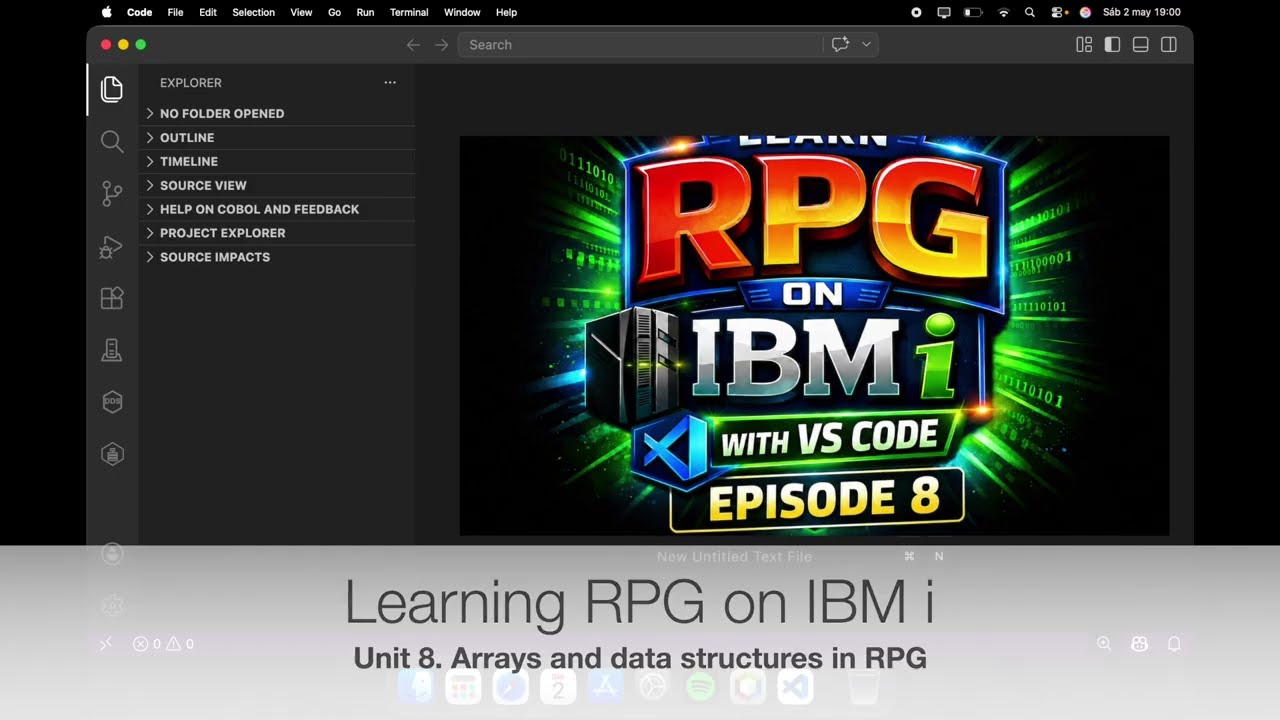Open the DDS hexagon icon view
The image size is (1280, 720).
[x=112, y=402]
